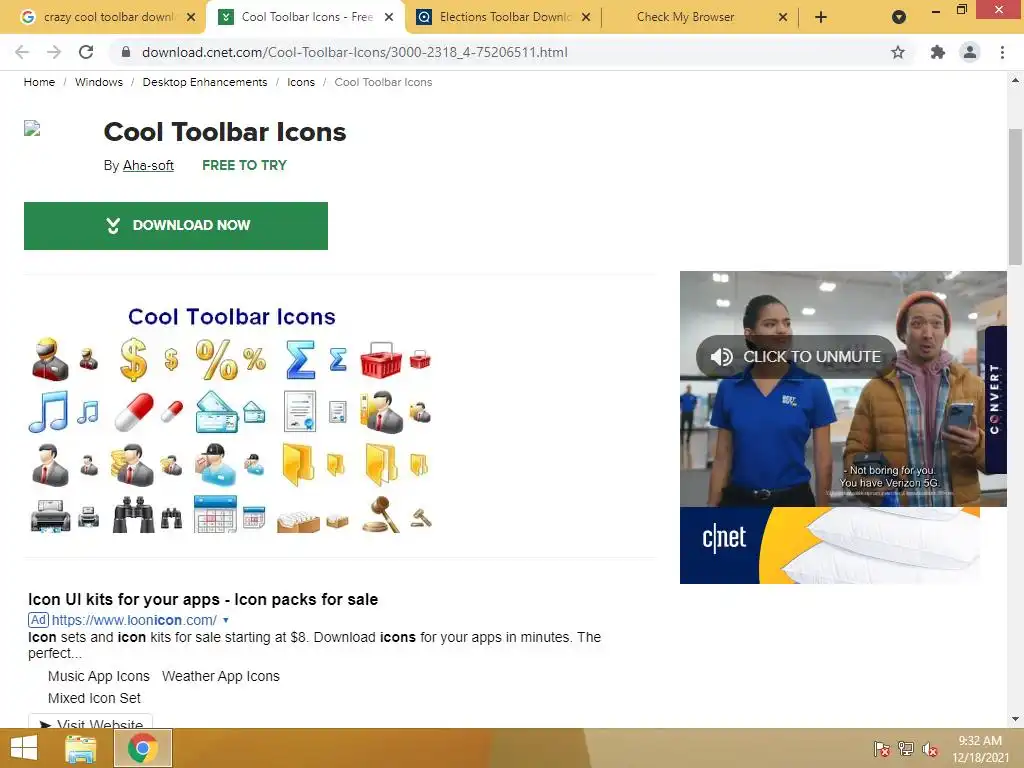The height and width of the screenshot is (768, 1024).
Task: View site info via the padlock icon
Action: (126, 52)
